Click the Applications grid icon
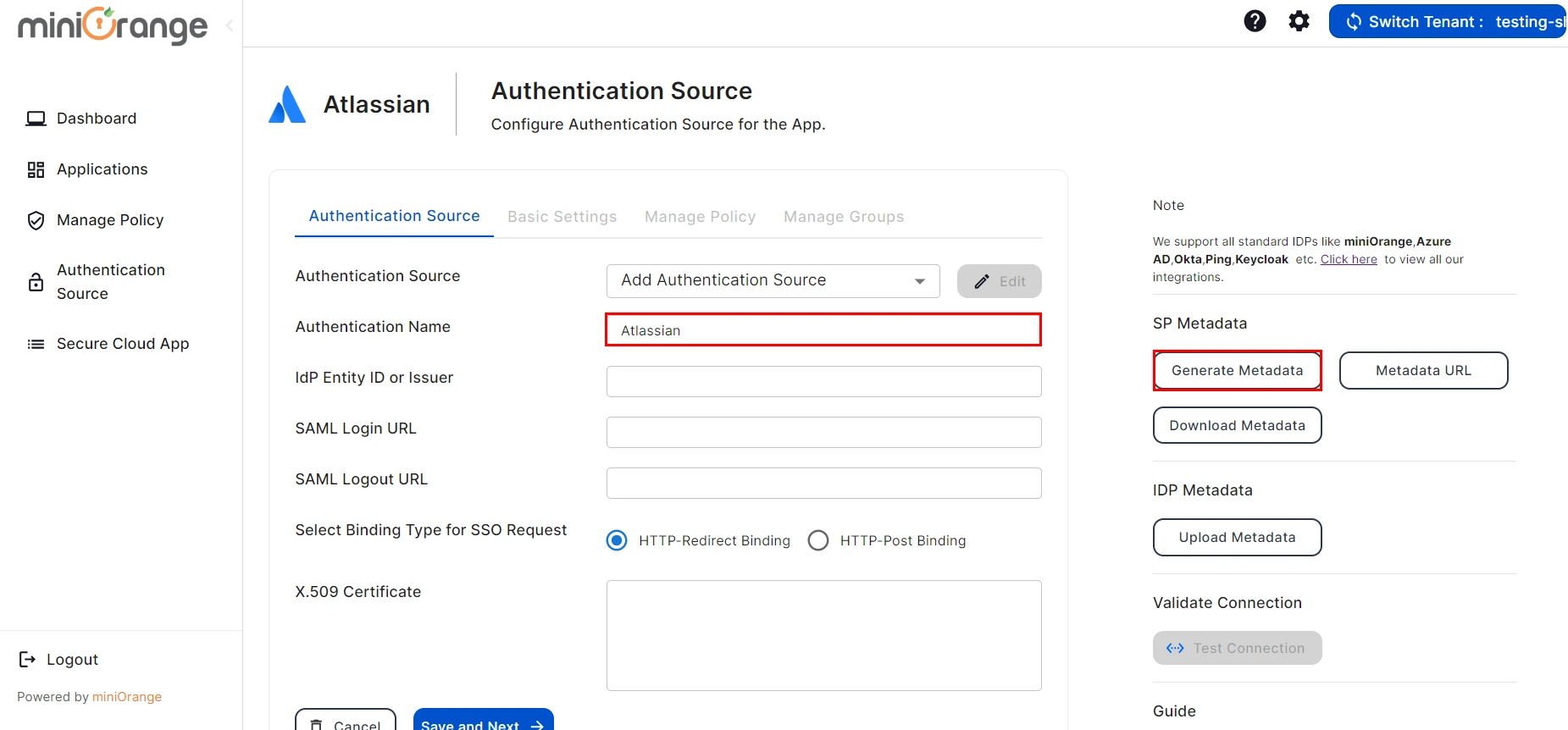1568x730 pixels. click(36, 169)
